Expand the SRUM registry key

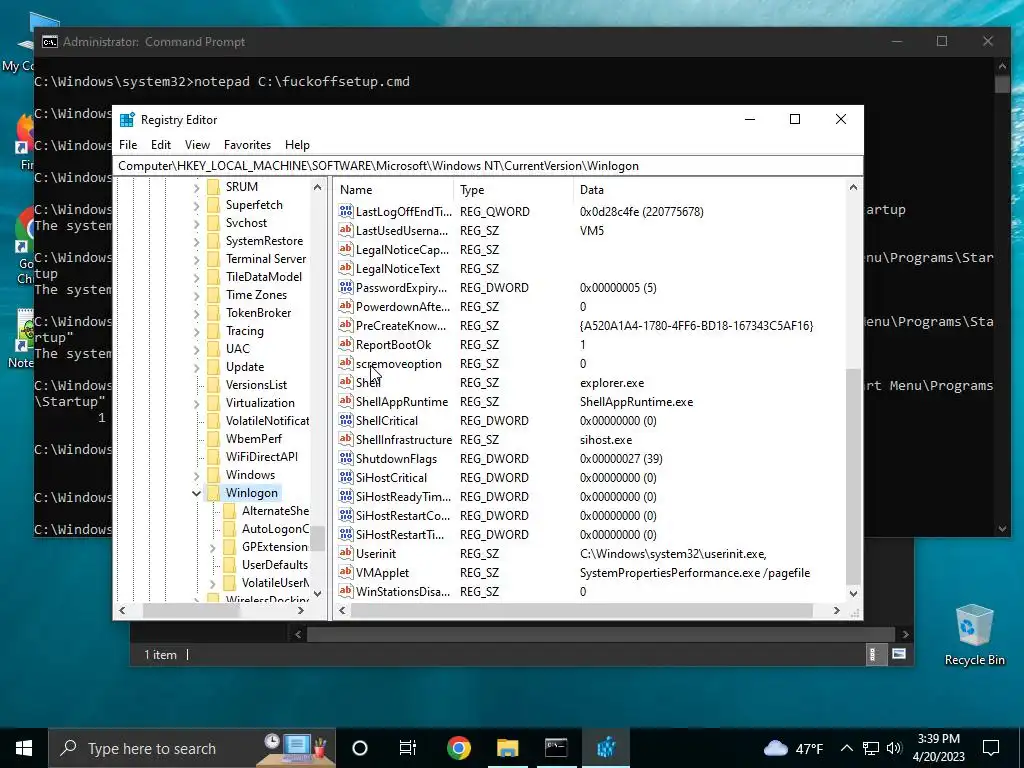(196, 187)
